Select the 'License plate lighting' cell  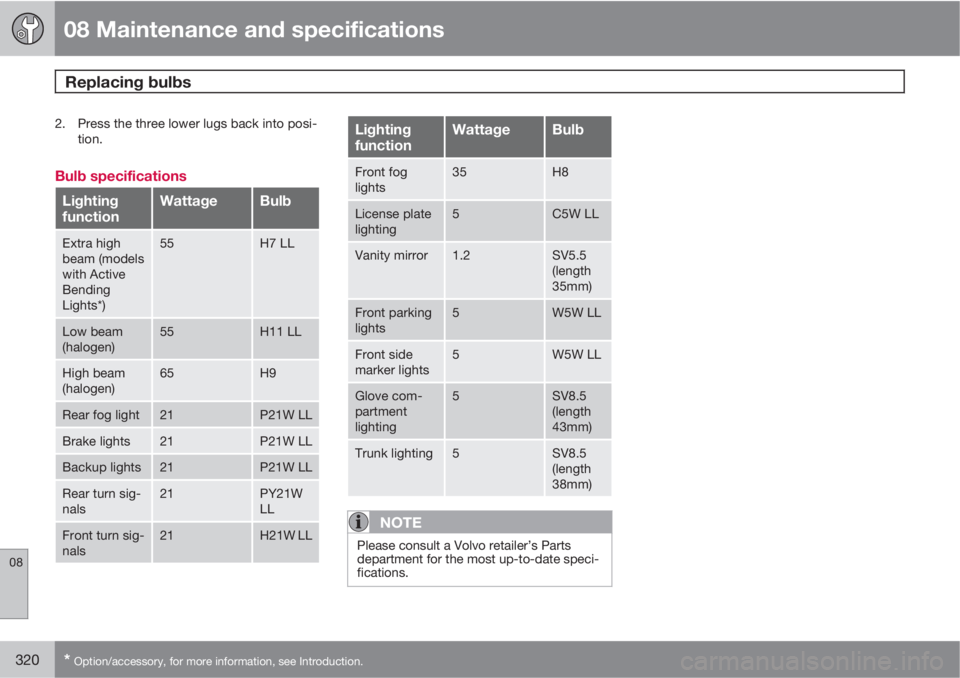pyautogui.click(x=396, y=221)
